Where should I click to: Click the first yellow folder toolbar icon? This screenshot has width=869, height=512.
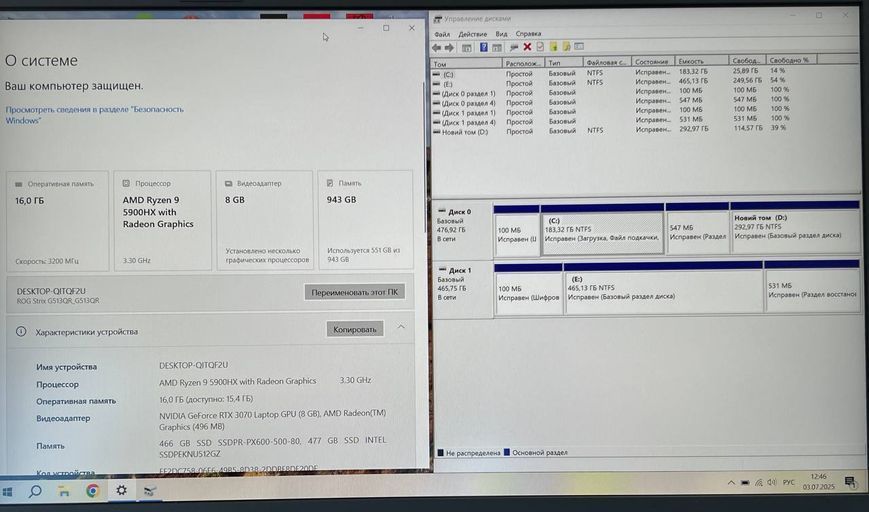pyautogui.click(x=553, y=47)
